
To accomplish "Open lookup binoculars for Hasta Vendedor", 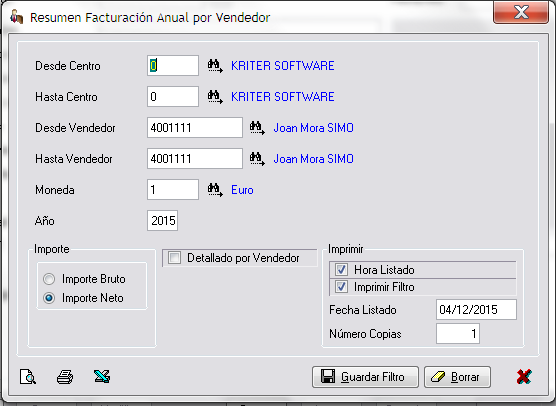I will (x=257, y=158).
